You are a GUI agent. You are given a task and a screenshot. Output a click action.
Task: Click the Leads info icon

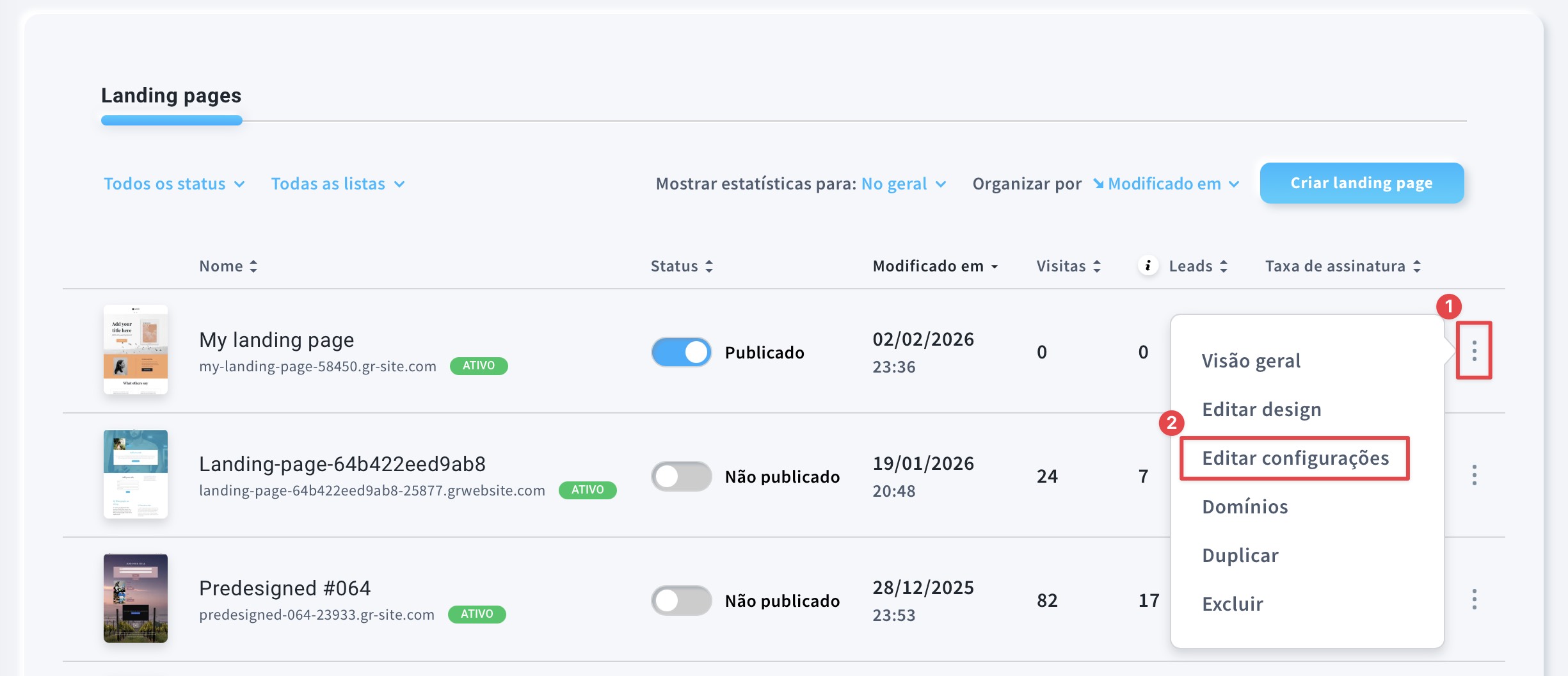(x=1148, y=266)
